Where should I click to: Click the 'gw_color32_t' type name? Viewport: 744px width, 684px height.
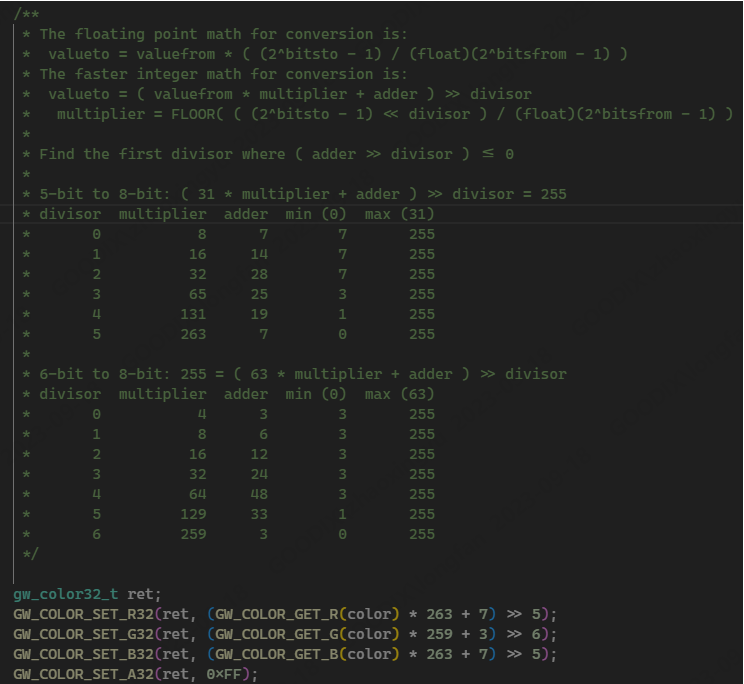65,594
